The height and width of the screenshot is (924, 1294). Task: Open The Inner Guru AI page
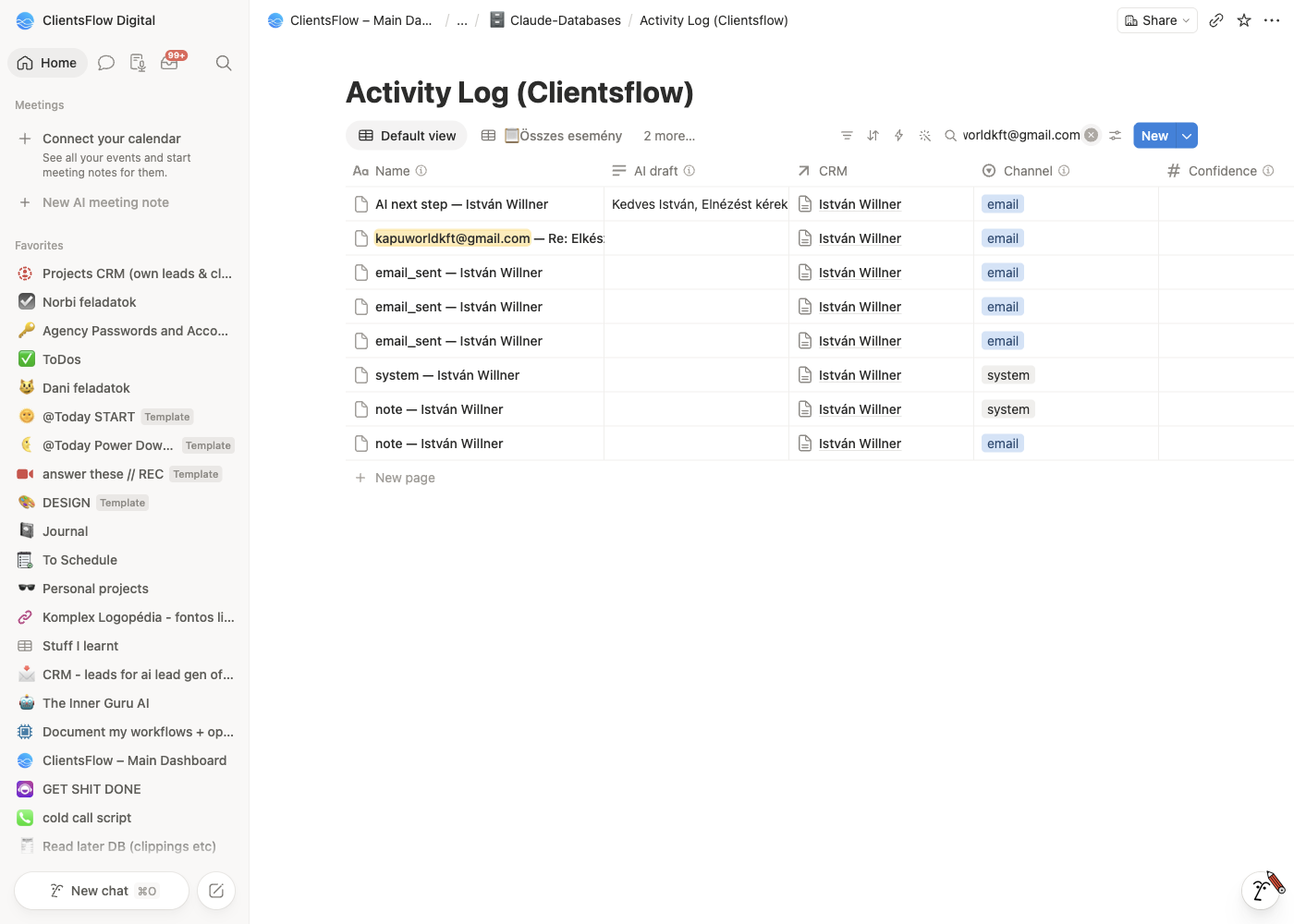pyautogui.click(x=125, y=703)
